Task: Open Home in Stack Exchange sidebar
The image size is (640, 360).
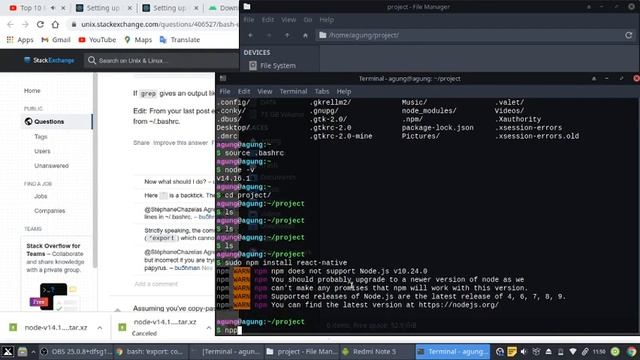Action: (x=32, y=91)
